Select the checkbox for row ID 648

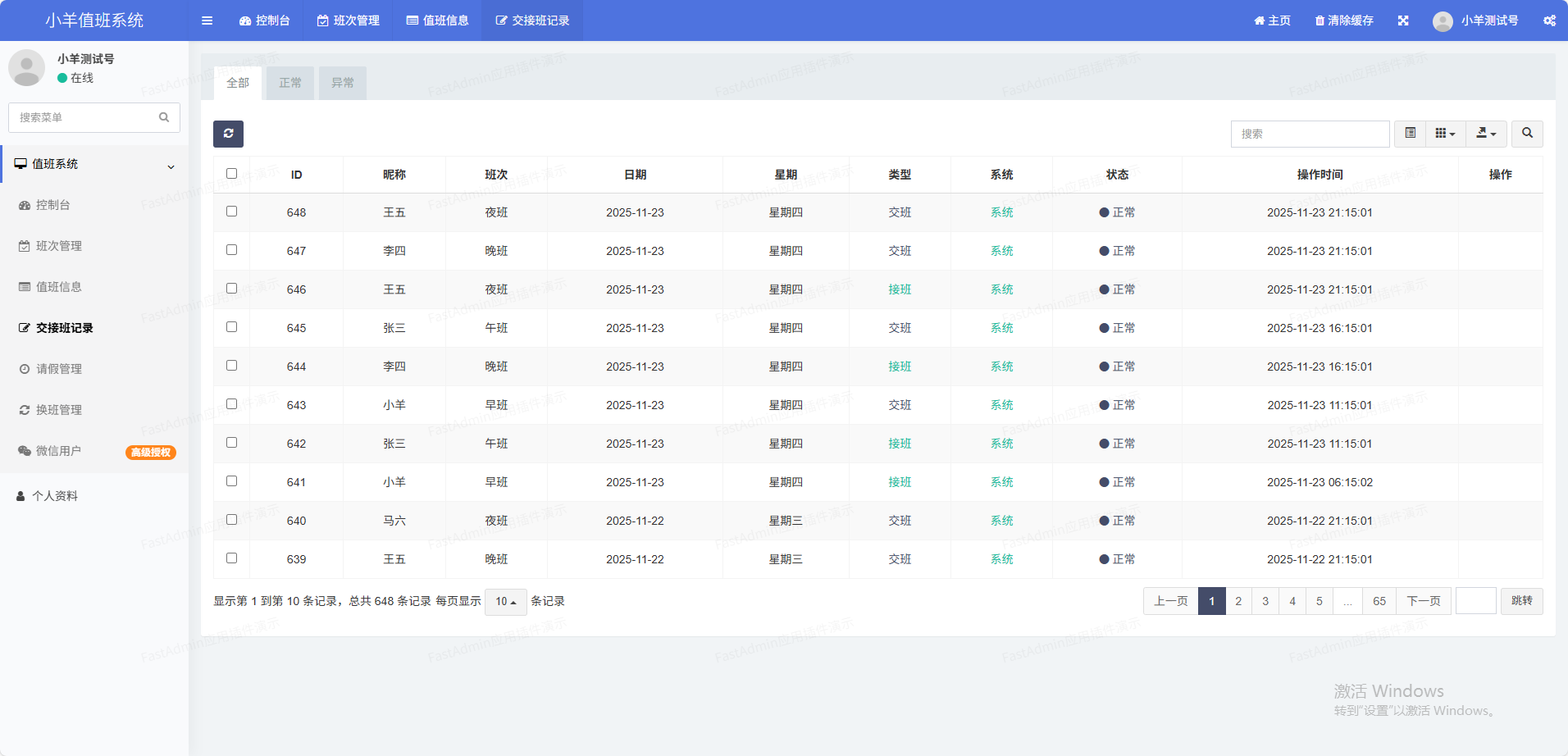[x=231, y=212]
